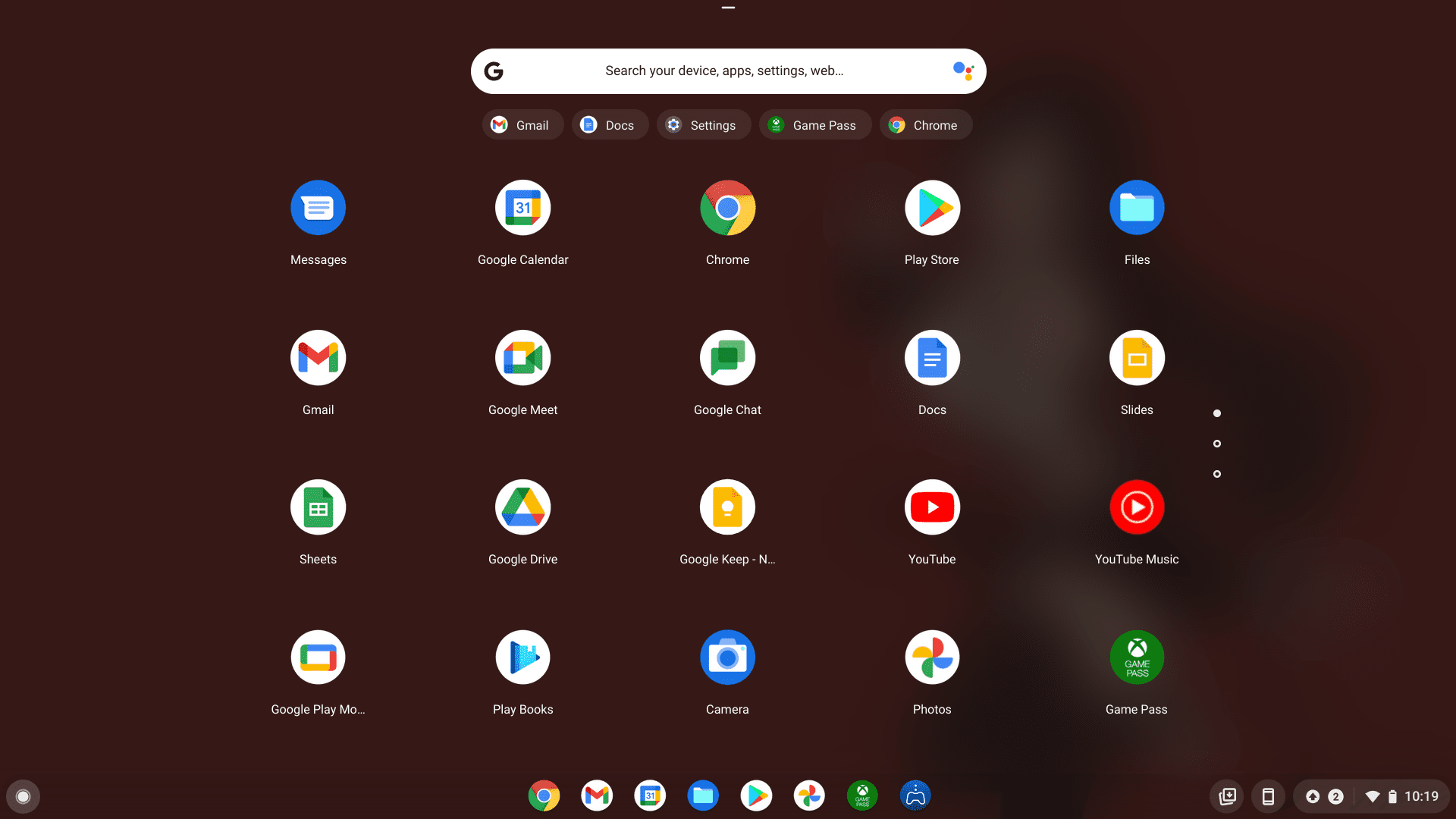The height and width of the screenshot is (819, 1456).
Task: Activate Google Assistant in the search bar
Action: 962,71
